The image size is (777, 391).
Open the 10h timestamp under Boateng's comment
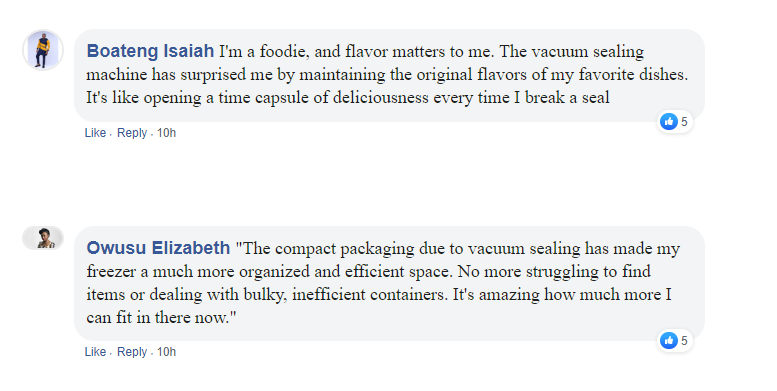166,133
